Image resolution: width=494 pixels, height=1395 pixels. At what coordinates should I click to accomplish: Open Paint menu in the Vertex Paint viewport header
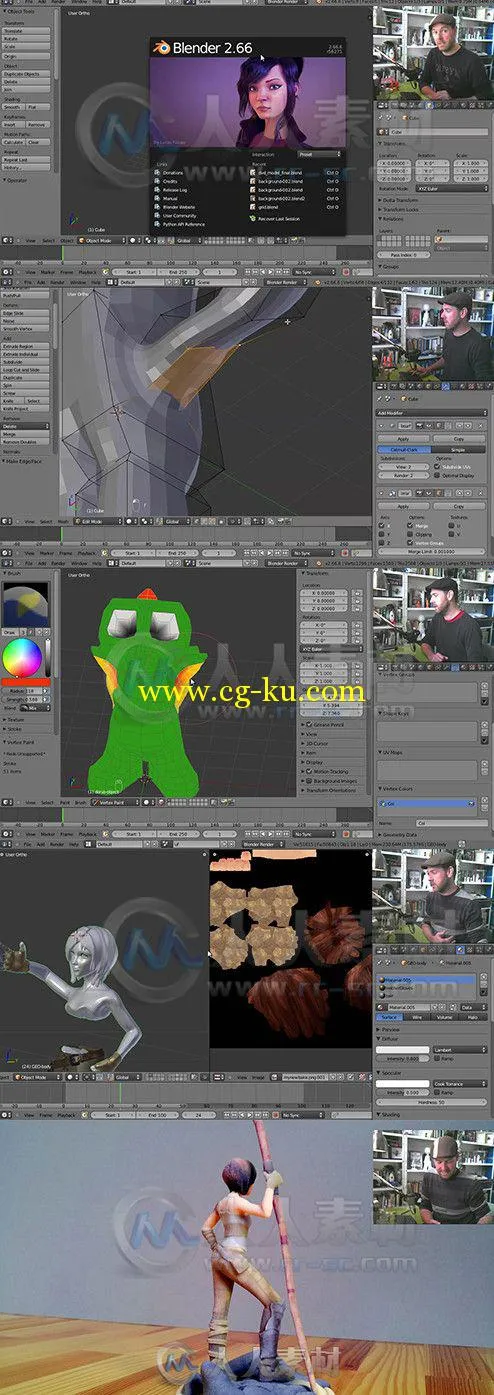pyautogui.click(x=66, y=802)
